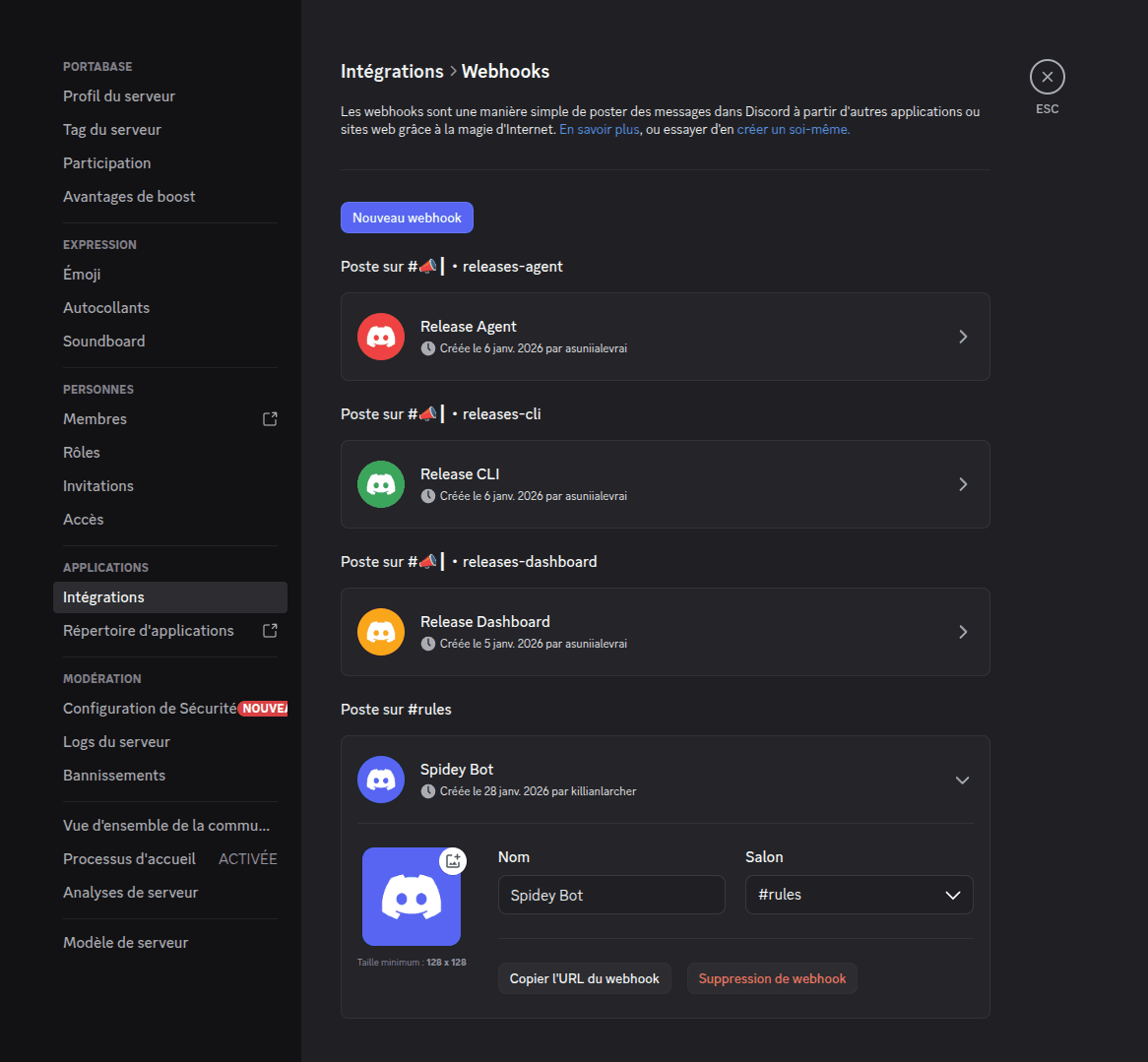Expand the Release CLI webhook details

click(963, 483)
